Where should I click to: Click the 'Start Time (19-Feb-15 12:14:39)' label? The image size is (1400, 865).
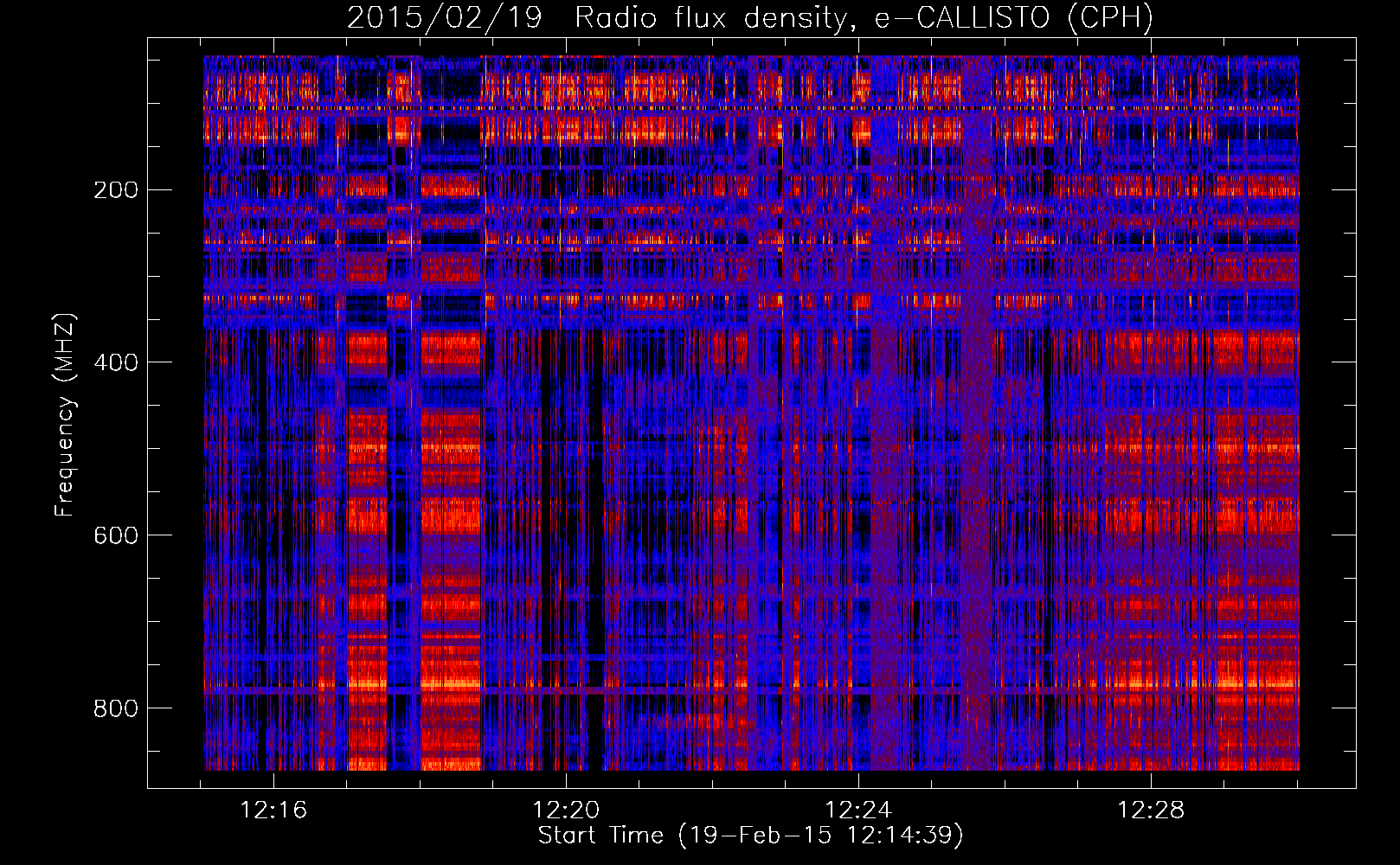click(x=750, y=836)
